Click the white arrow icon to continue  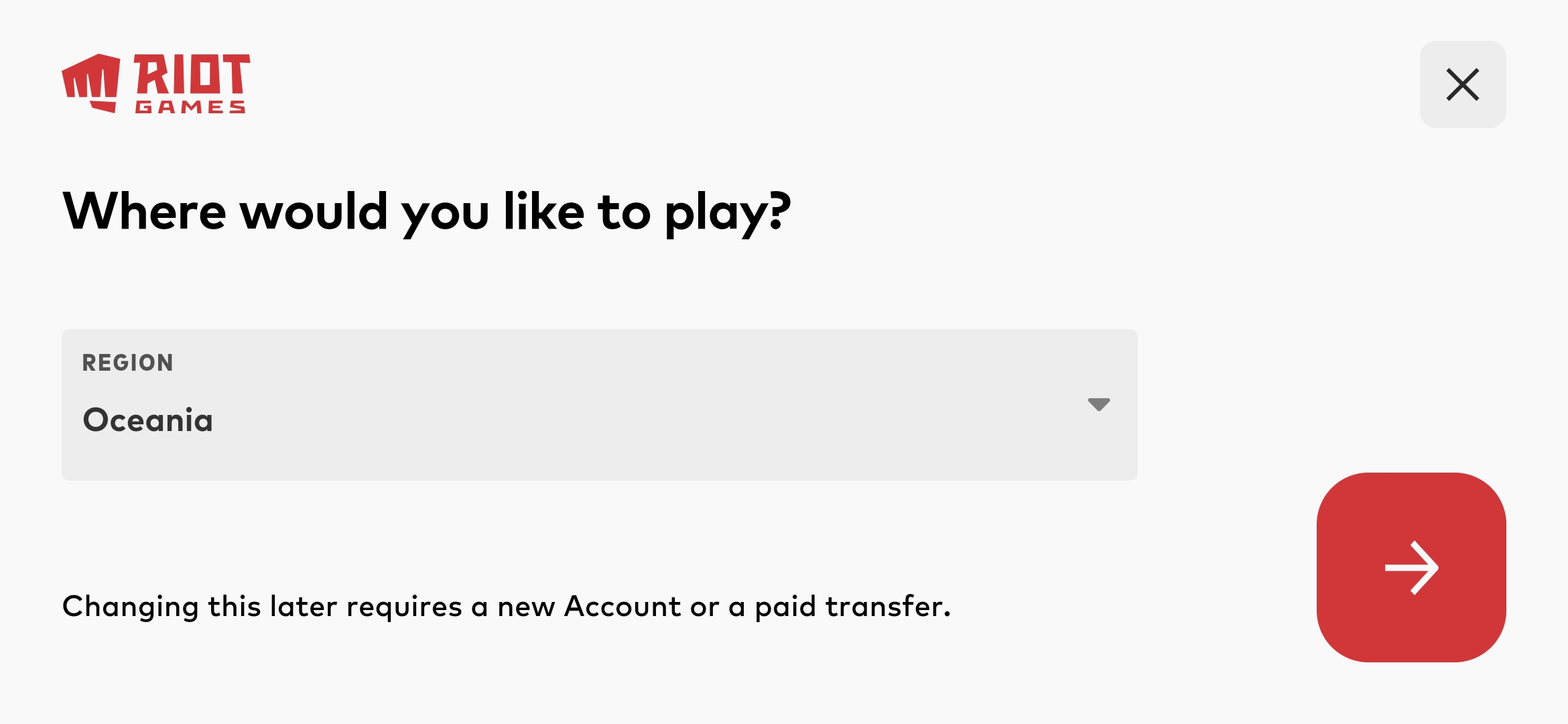1412,568
